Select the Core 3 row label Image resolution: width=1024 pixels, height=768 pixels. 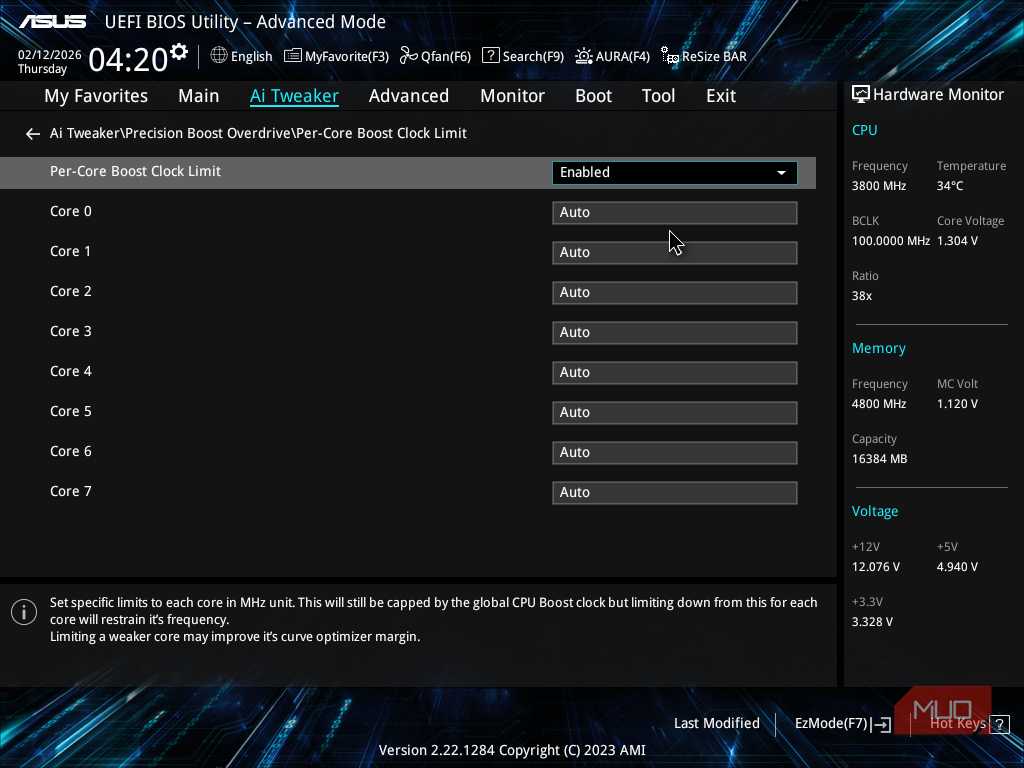[x=71, y=331]
